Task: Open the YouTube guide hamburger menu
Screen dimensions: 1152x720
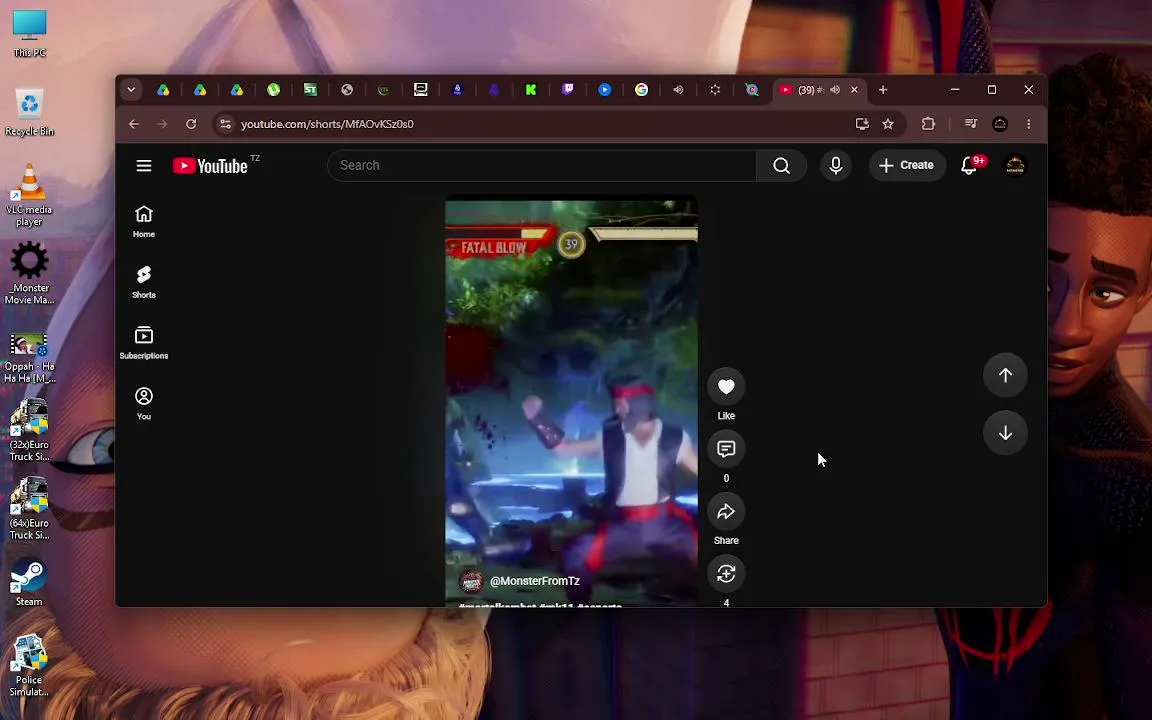Action: tap(144, 165)
